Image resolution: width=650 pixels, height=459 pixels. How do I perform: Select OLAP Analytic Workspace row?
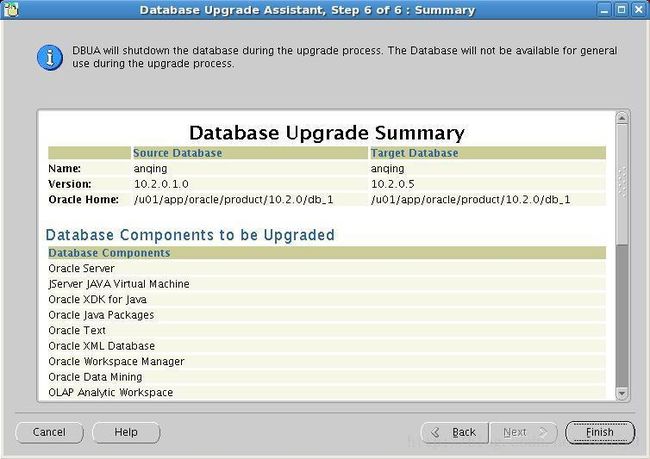click(x=327, y=392)
